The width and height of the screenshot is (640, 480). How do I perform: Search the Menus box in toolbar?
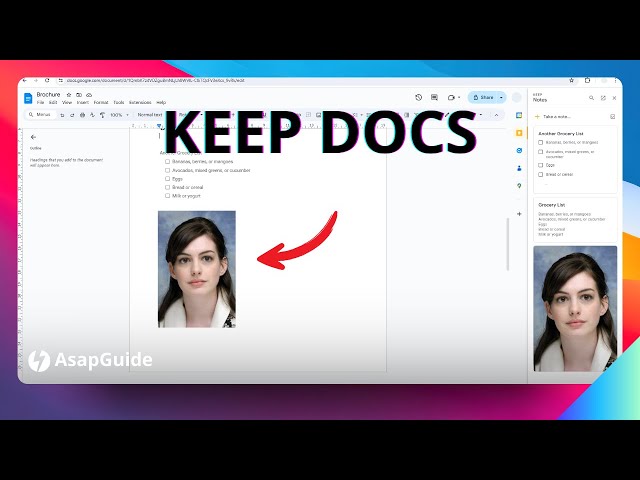coord(40,115)
